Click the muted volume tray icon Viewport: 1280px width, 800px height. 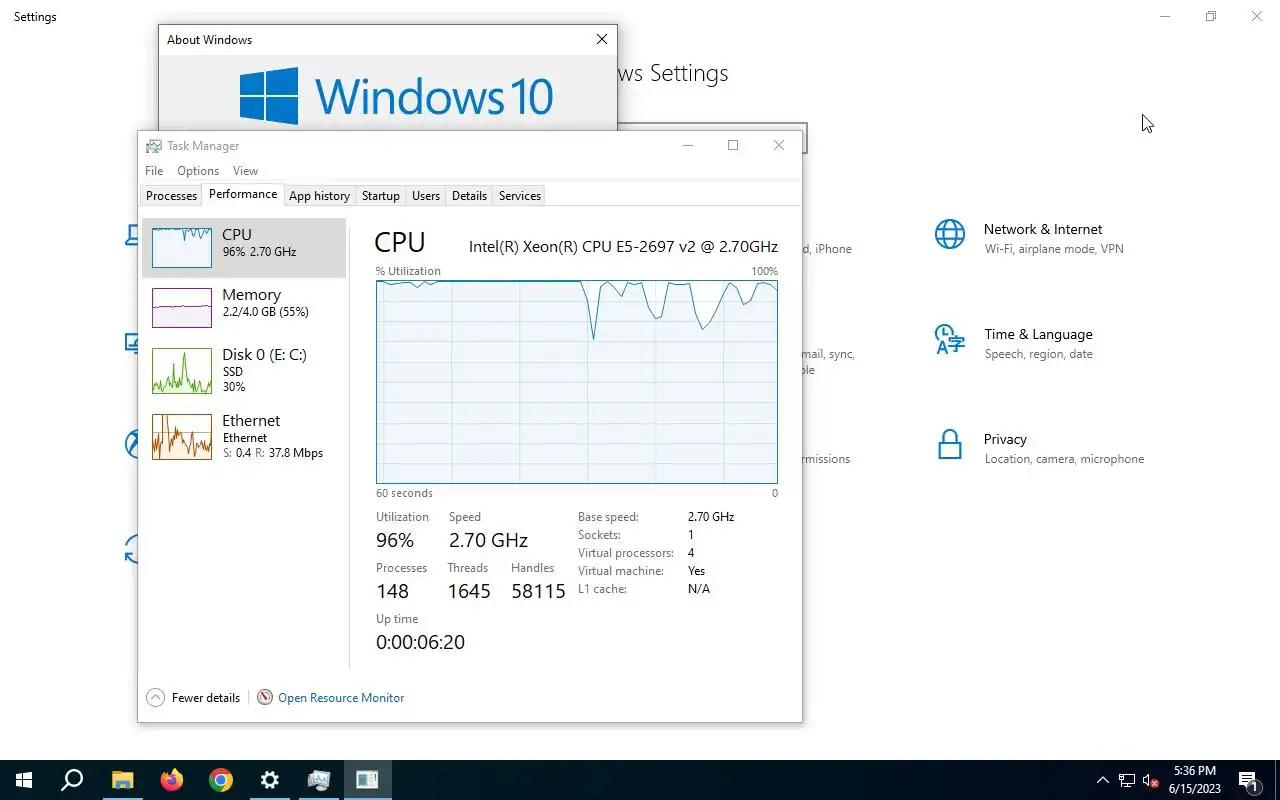point(1151,780)
